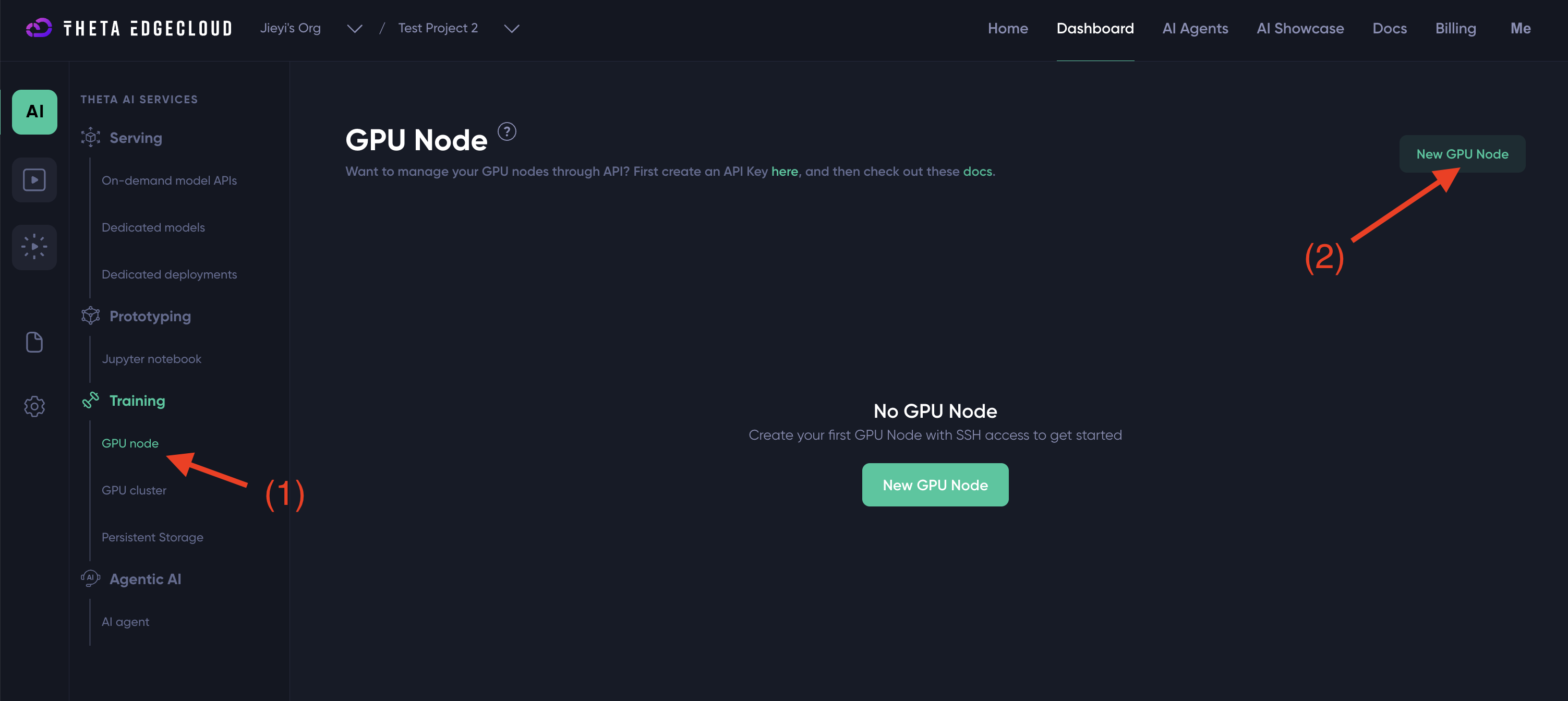Viewport: 1568px width, 701px height.
Task: Click the Agentic AI section icon
Action: coord(91,578)
